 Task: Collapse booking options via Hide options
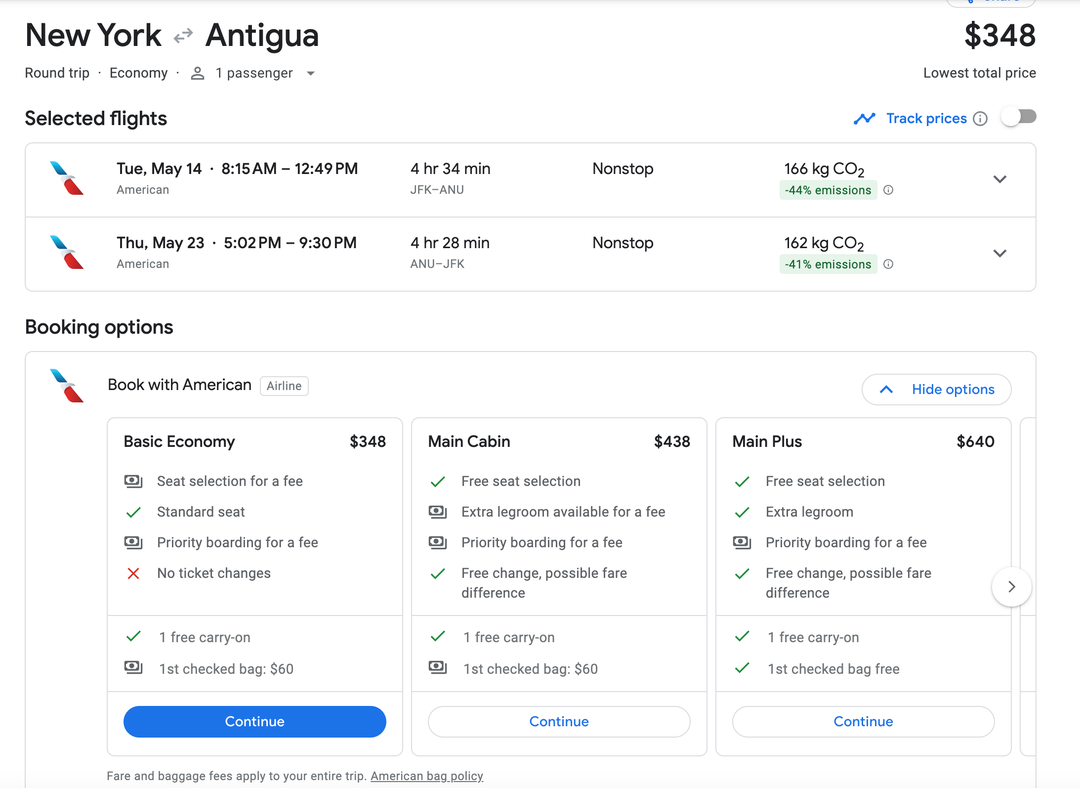(936, 389)
